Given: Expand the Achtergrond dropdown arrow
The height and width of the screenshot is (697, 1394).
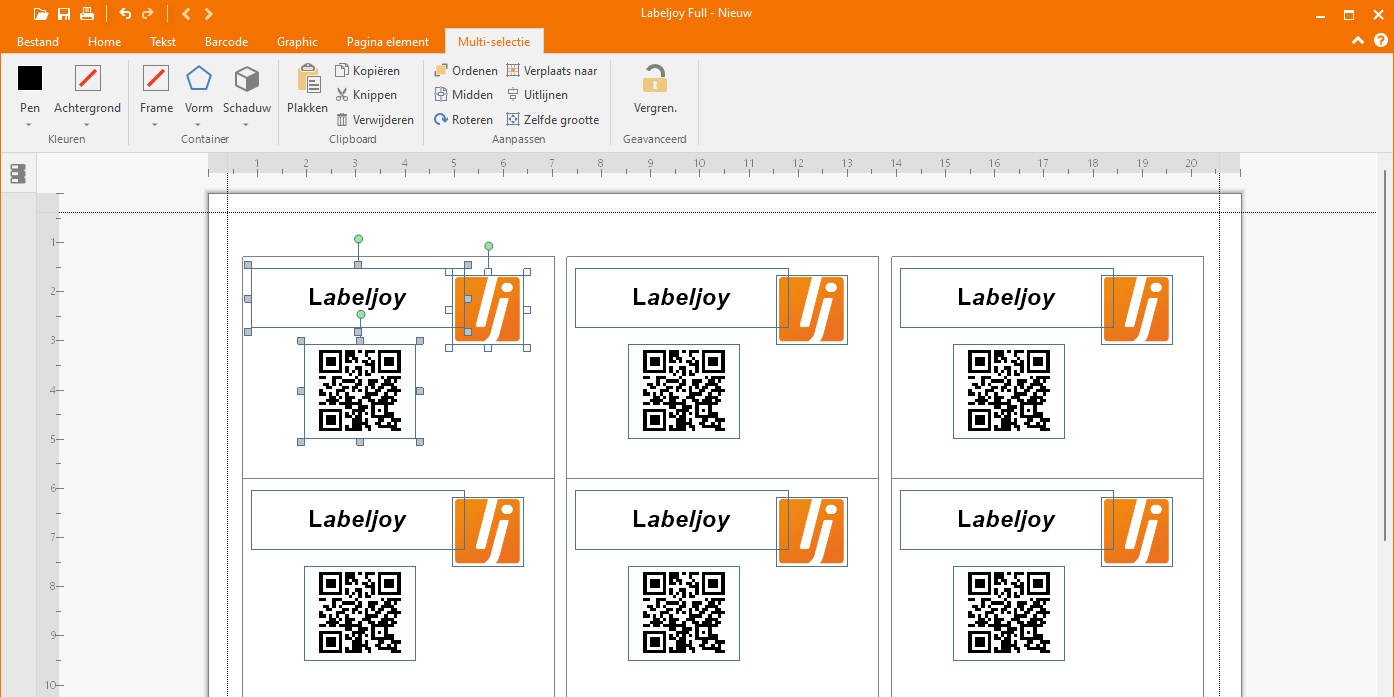Looking at the screenshot, I should click(x=87, y=125).
